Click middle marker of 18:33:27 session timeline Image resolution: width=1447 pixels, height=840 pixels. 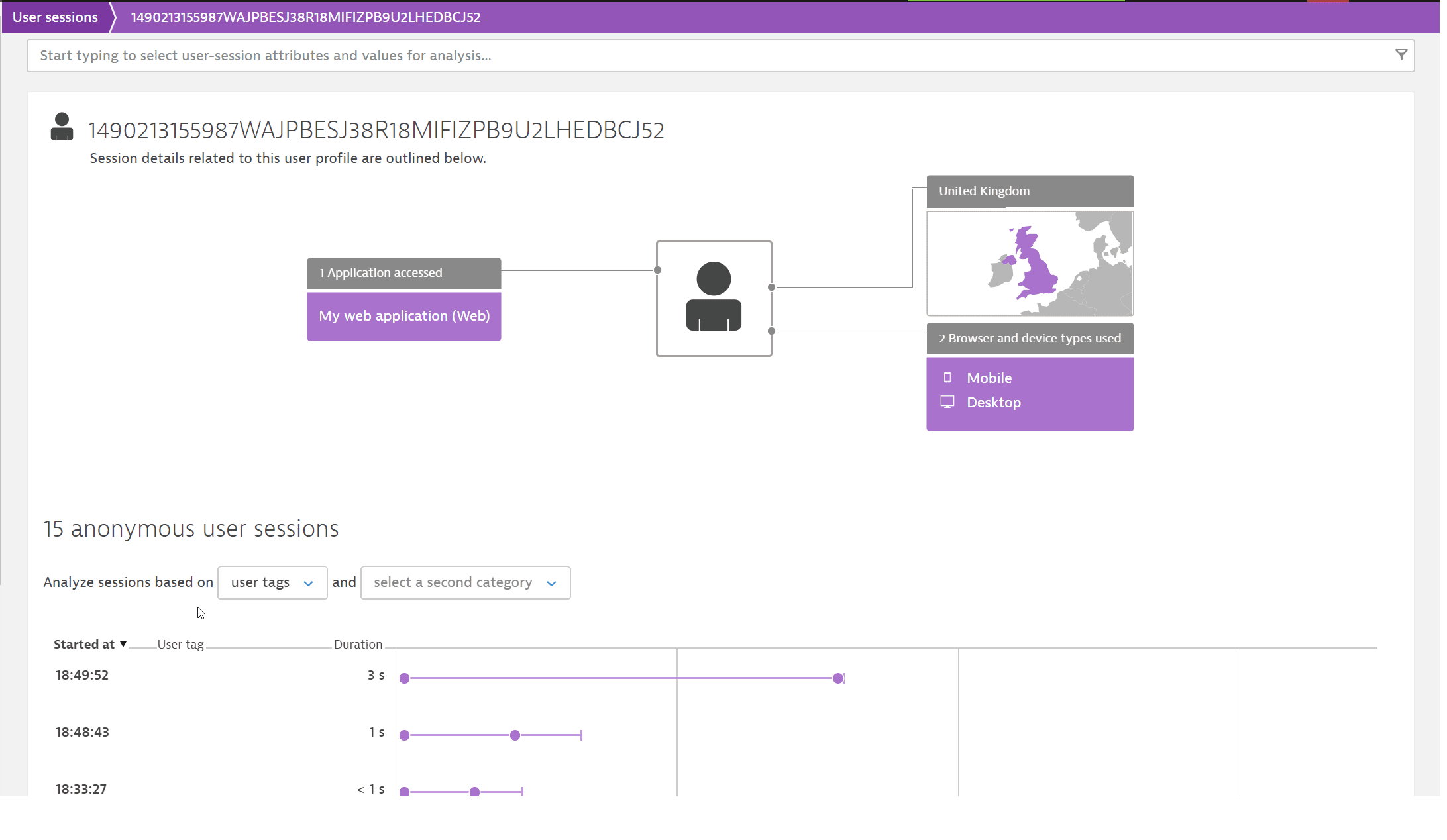[x=474, y=792]
